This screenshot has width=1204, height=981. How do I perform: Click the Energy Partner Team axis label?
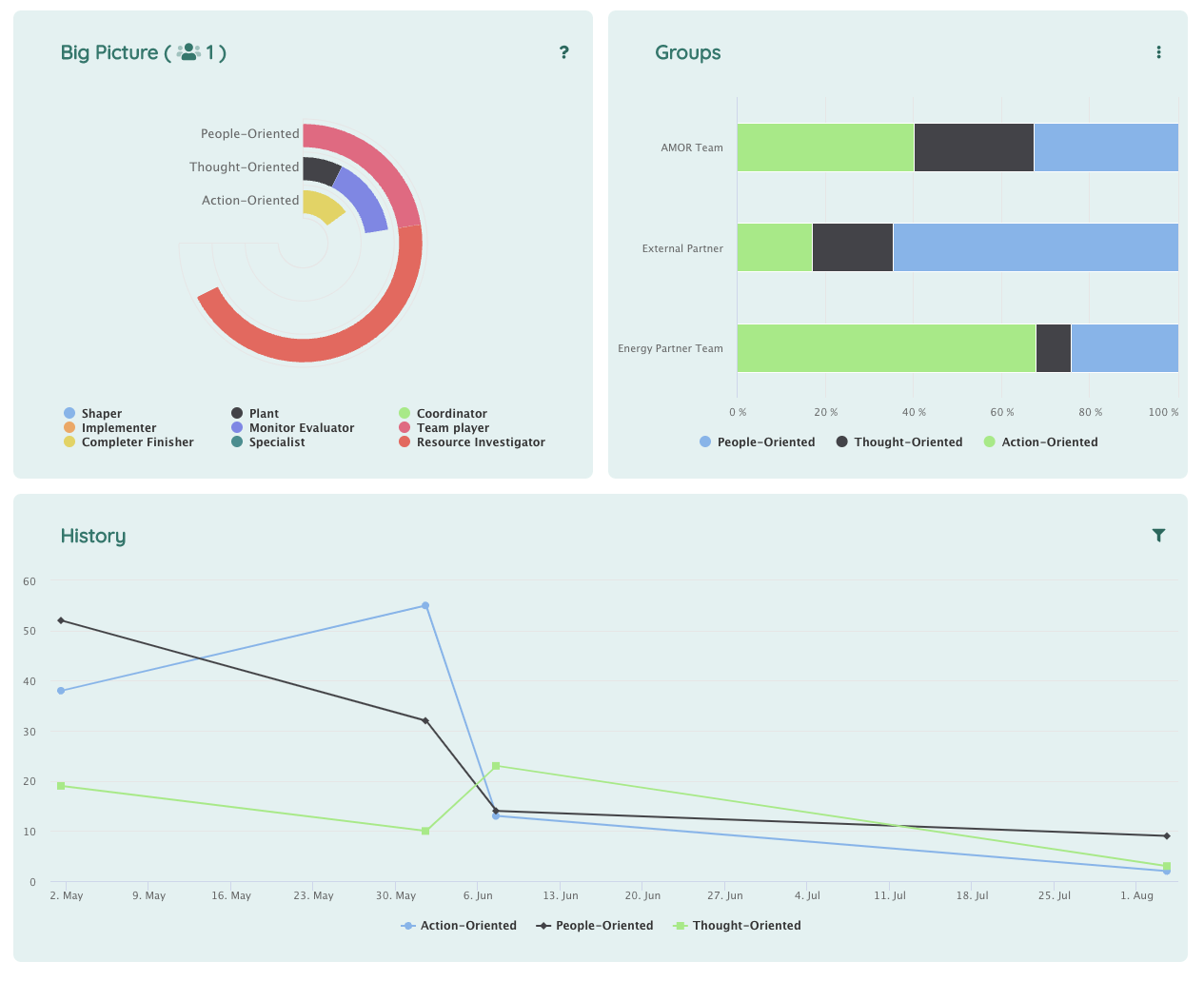[x=670, y=348]
